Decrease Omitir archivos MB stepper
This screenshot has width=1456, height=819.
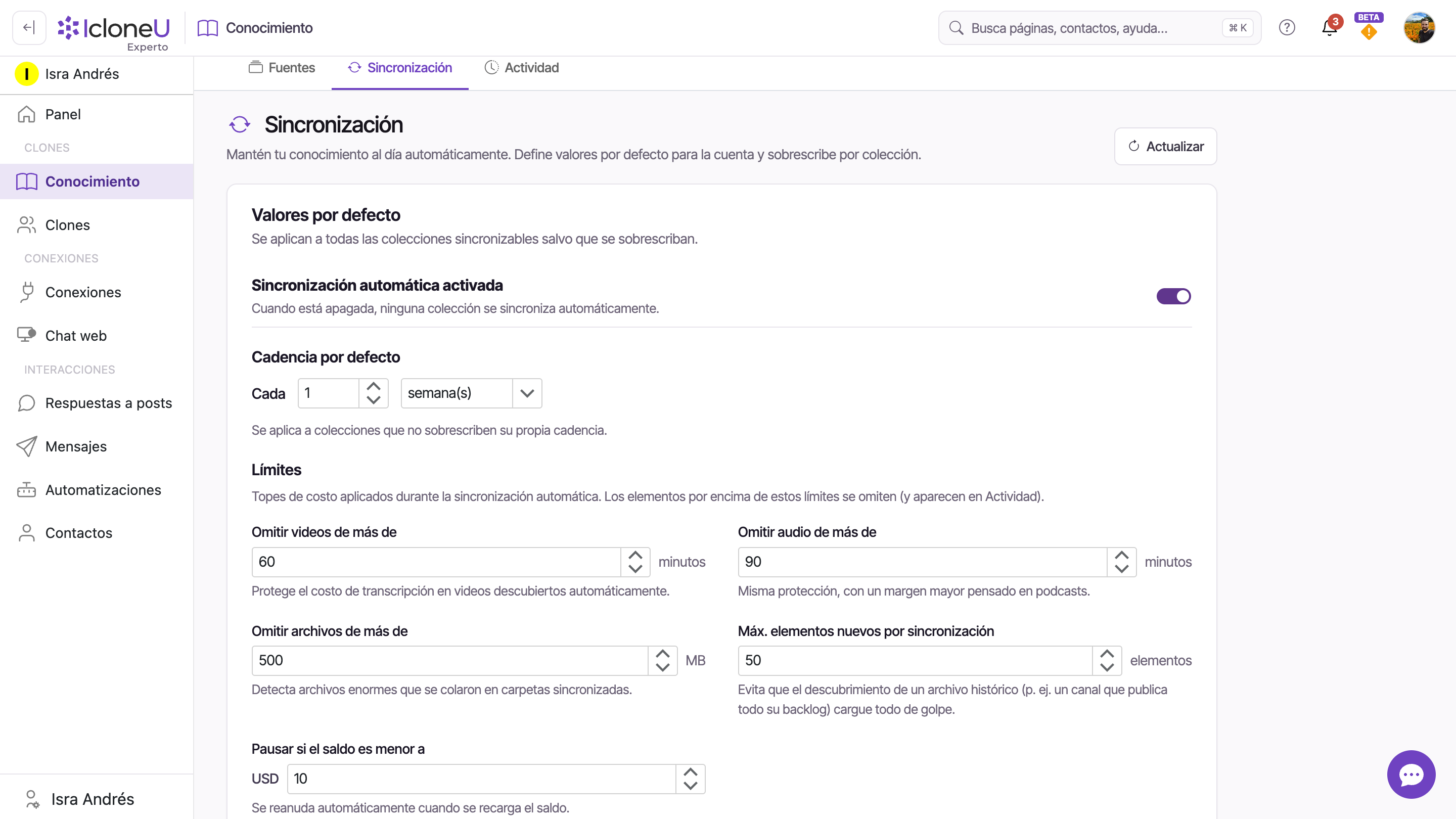coord(662,667)
